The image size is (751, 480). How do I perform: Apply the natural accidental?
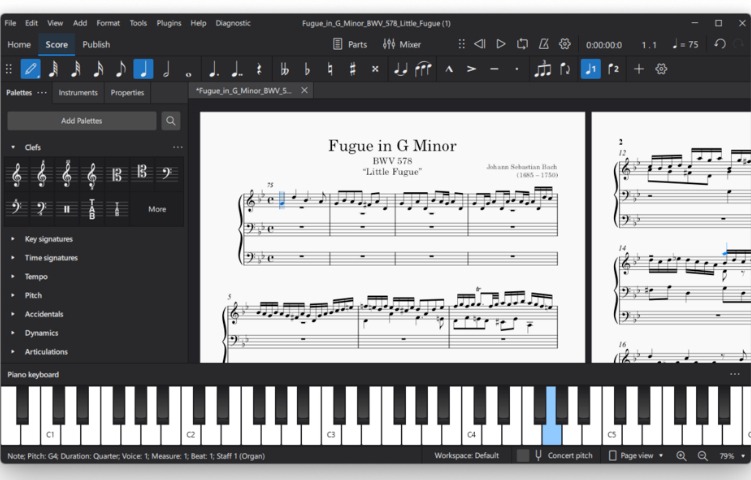330,69
